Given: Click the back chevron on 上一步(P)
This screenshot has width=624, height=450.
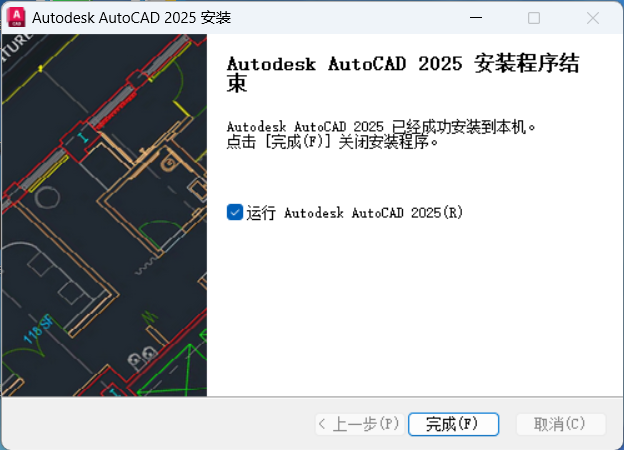Looking at the screenshot, I should tap(322, 424).
